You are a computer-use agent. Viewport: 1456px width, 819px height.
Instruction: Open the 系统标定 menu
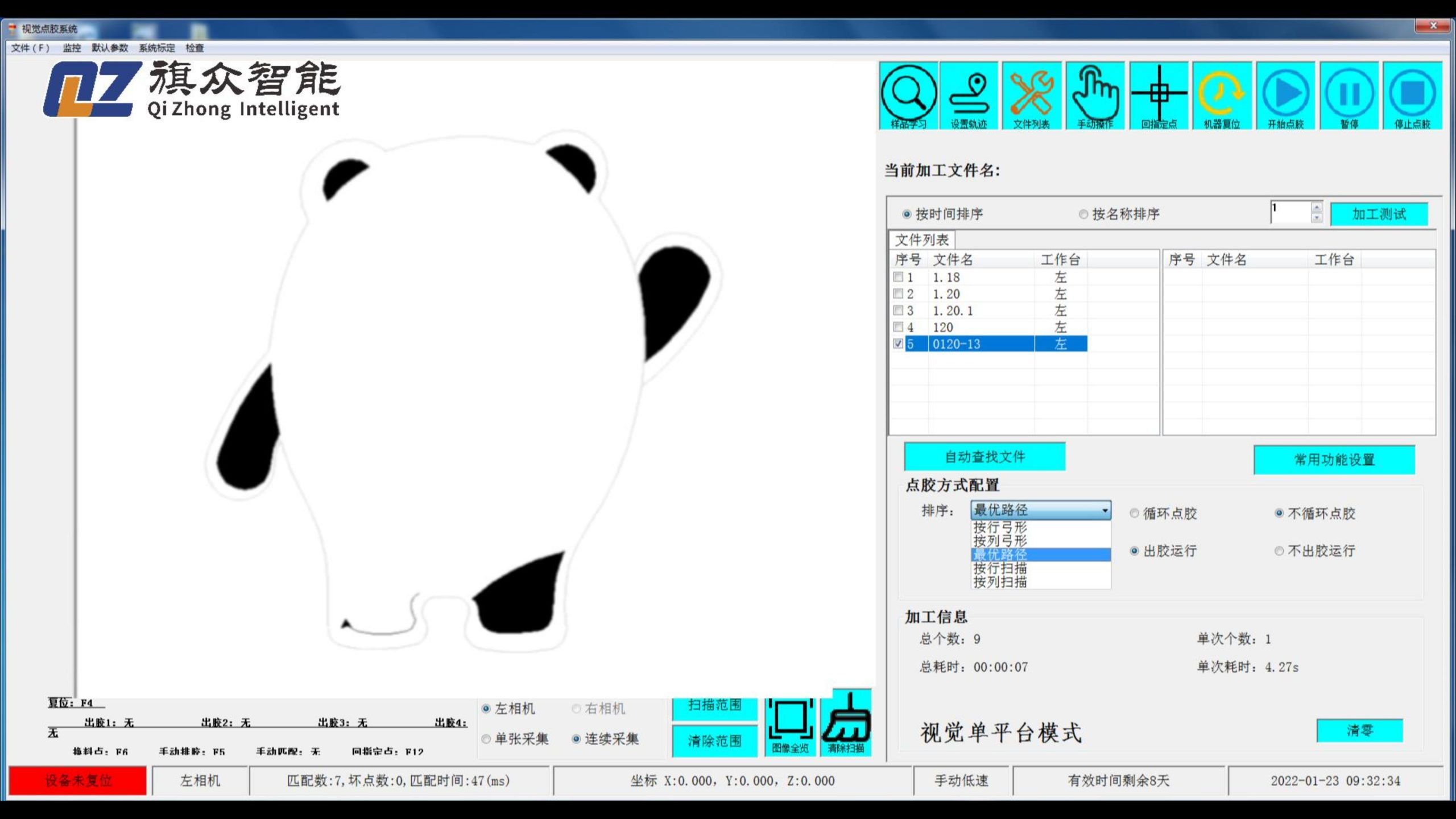(x=157, y=48)
